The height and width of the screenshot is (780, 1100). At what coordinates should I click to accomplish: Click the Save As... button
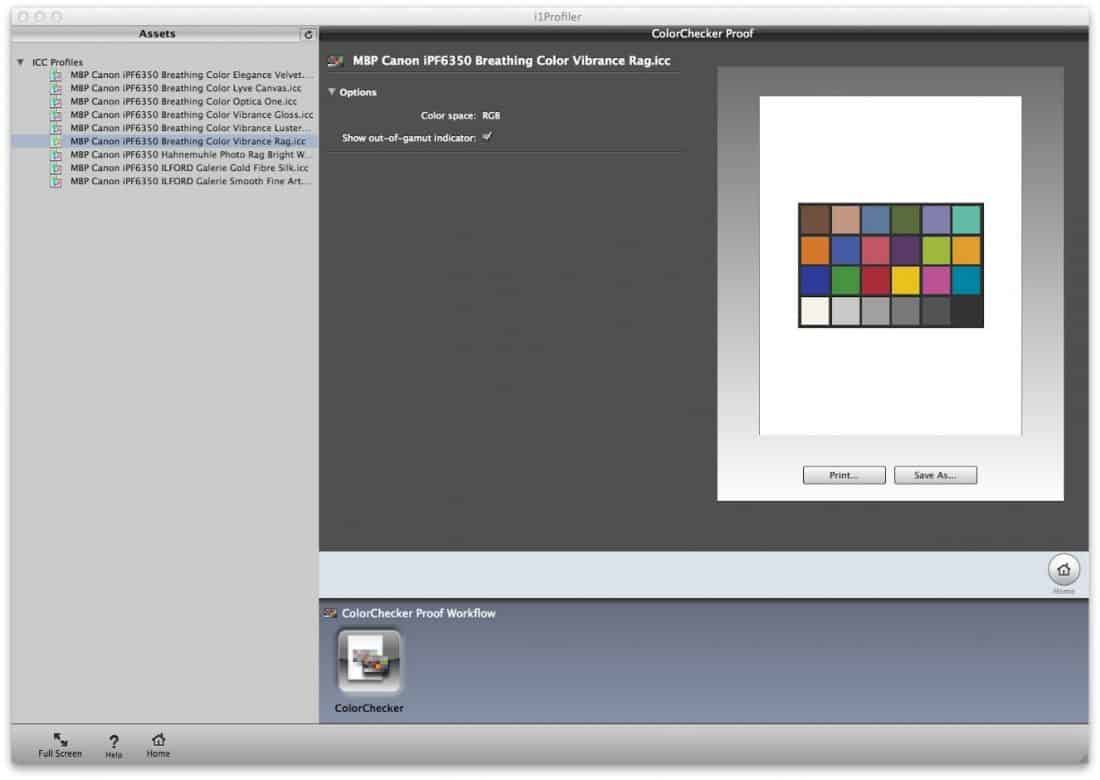(x=935, y=475)
